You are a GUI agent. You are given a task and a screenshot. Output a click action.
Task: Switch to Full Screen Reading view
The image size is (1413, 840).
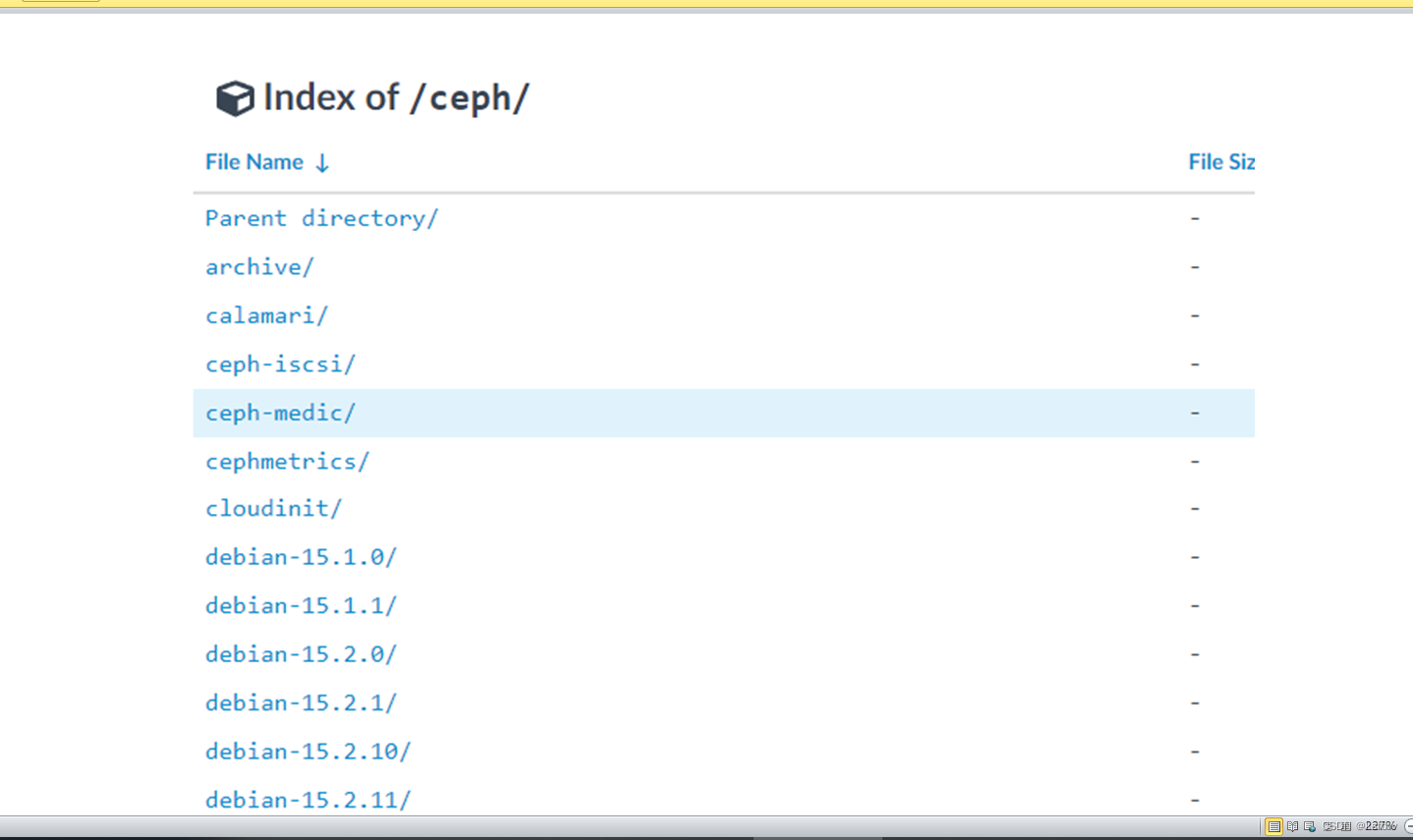[x=1292, y=826]
